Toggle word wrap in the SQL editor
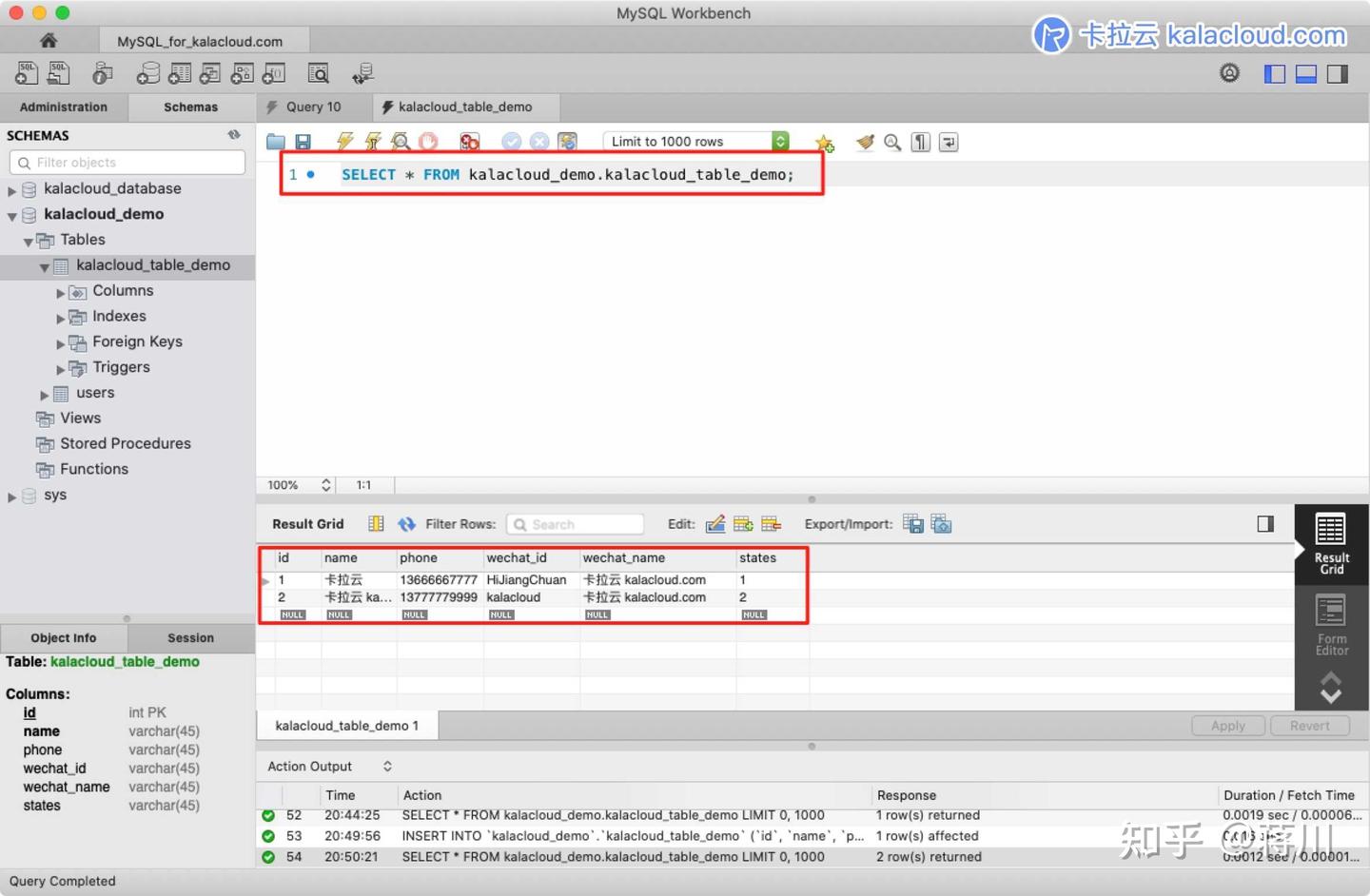The height and width of the screenshot is (896, 1370). pyautogui.click(x=947, y=141)
